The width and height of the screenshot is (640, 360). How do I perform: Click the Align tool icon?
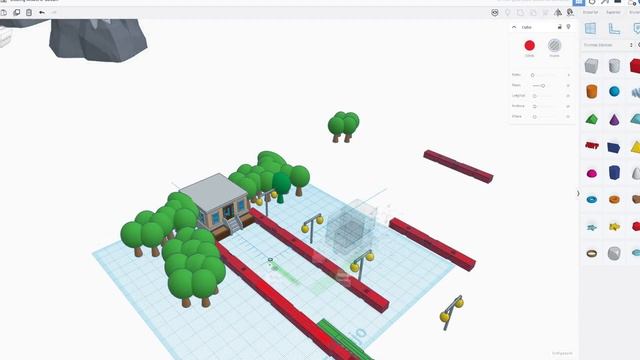[x=545, y=13]
